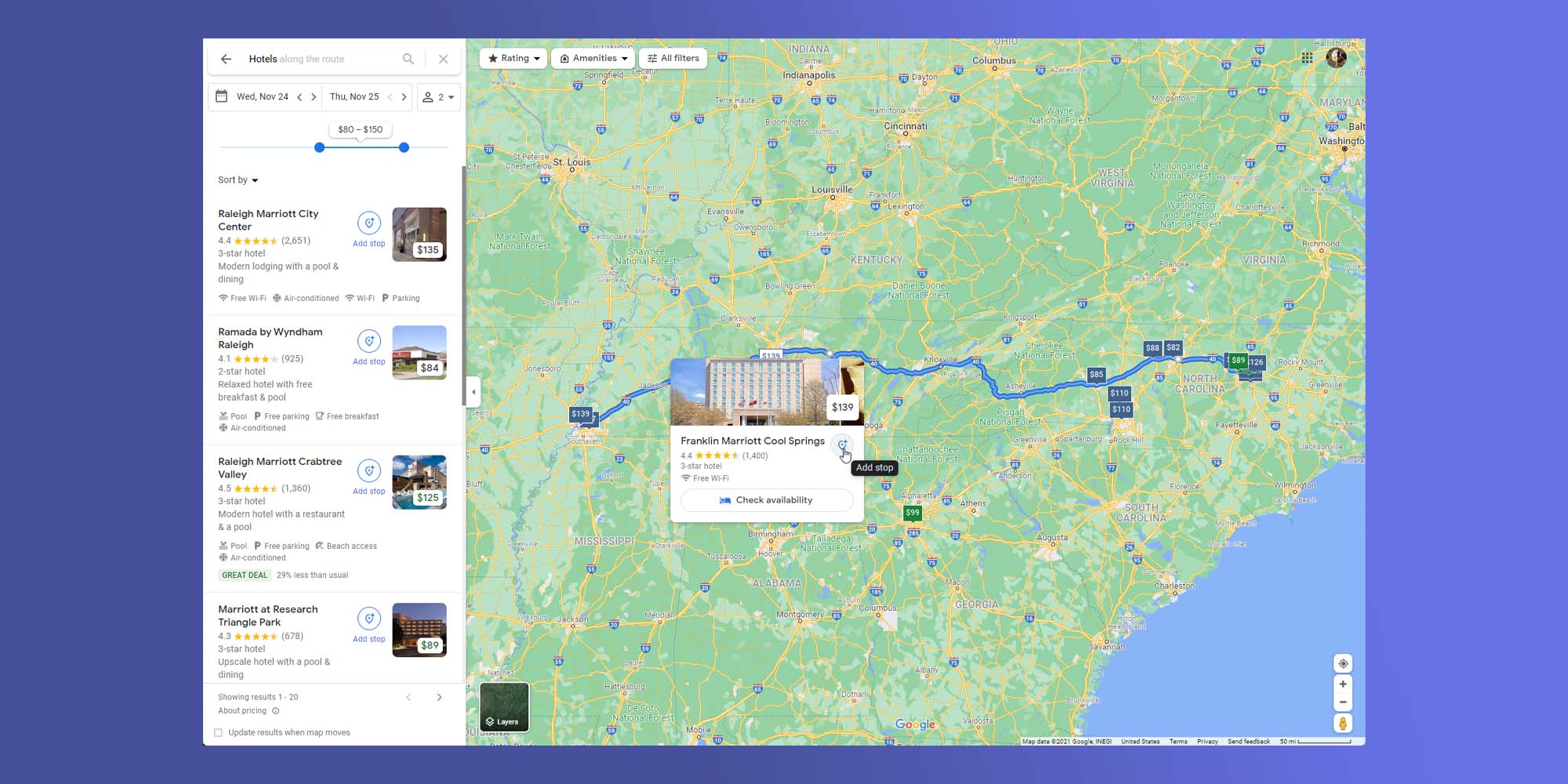The height and width of the screenshot is (784, 1568).
Task: Click the my-location target icon
Action: 1344,663
